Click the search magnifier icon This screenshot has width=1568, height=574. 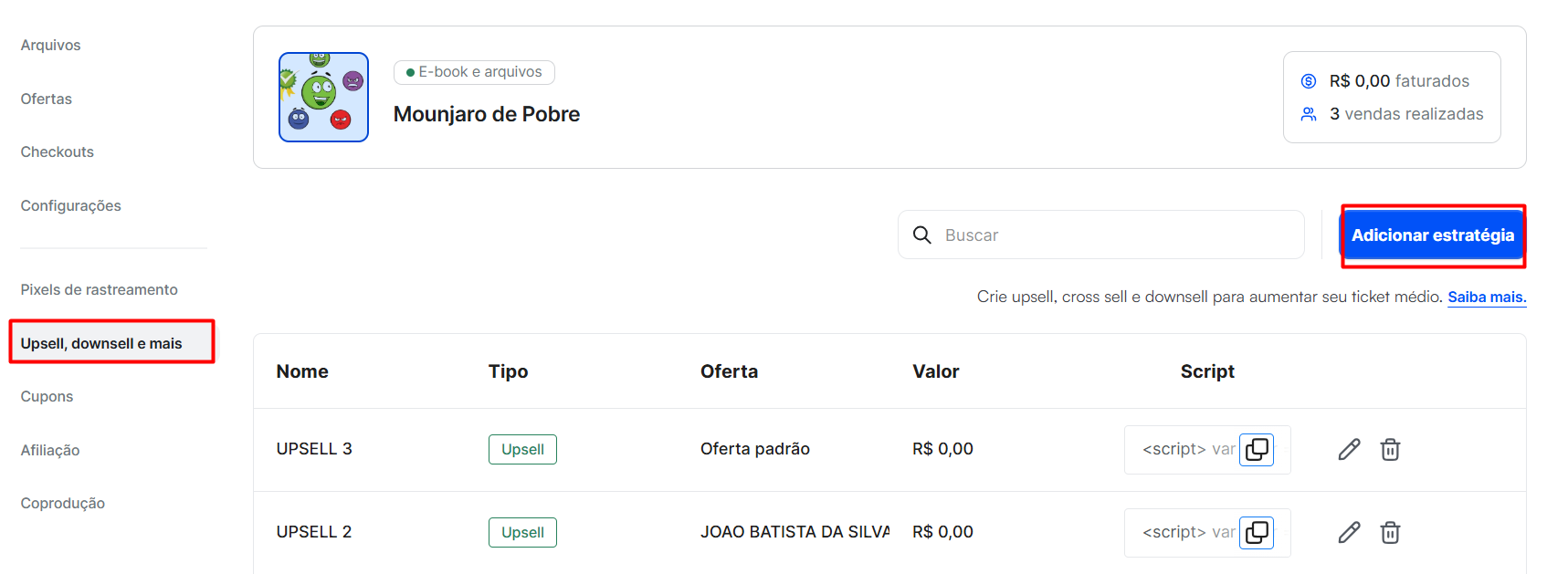coord(922,235)
